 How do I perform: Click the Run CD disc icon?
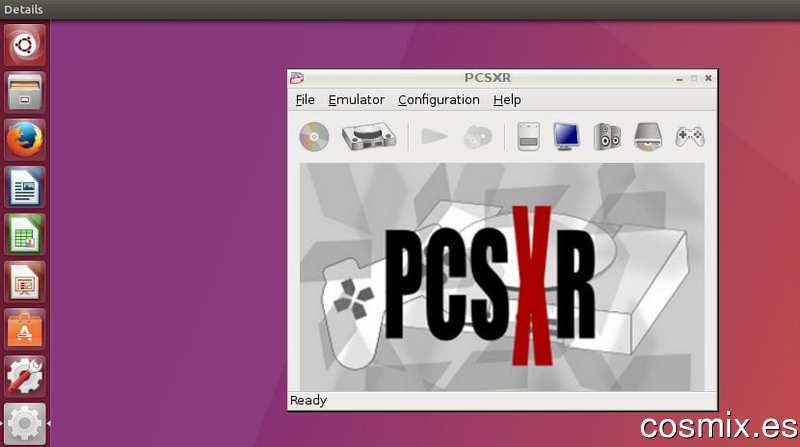tap(314, 137)
